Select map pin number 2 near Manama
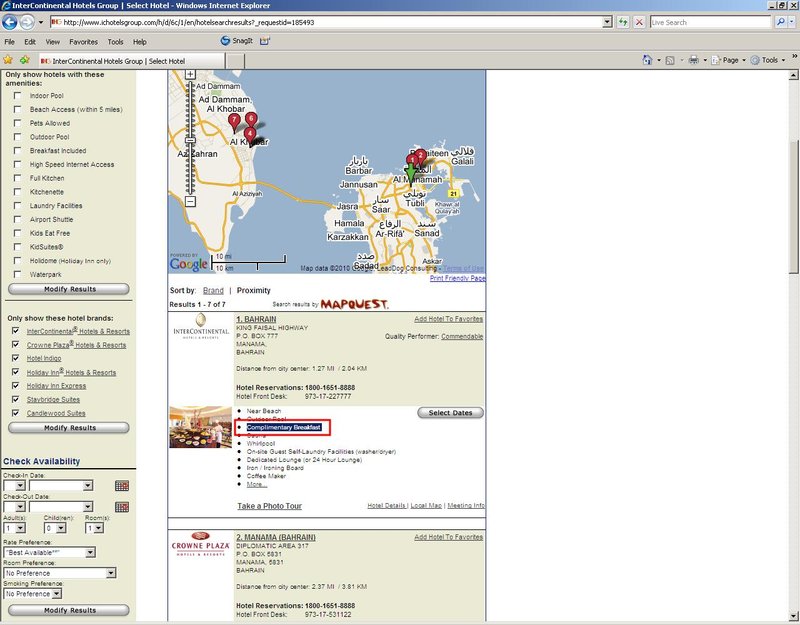Image resolution: width=800 pixels, height=625 pixels. [421, 156]
